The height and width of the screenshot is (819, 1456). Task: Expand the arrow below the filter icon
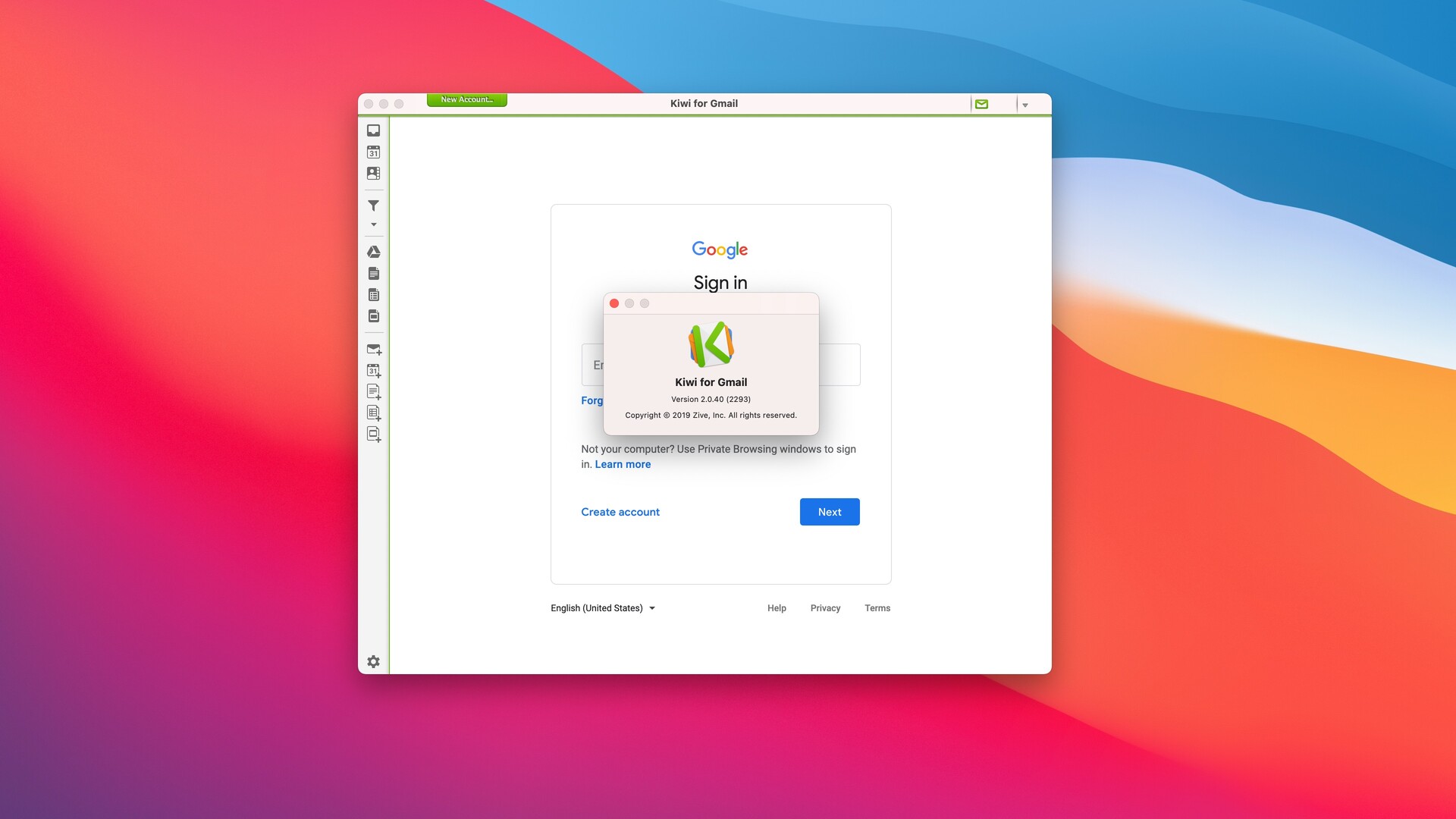(x=373, y=224)
